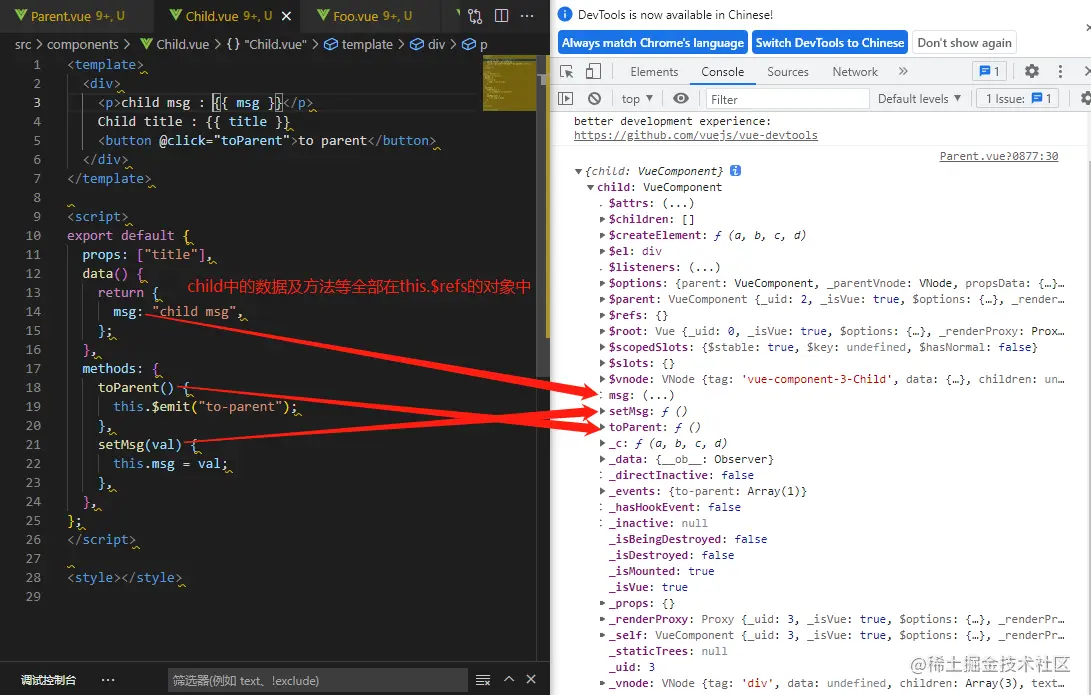The image size is (1091, 695).
Task: Click the live expression eye icon
Action: pyautogui.click(x=680, y=99)
